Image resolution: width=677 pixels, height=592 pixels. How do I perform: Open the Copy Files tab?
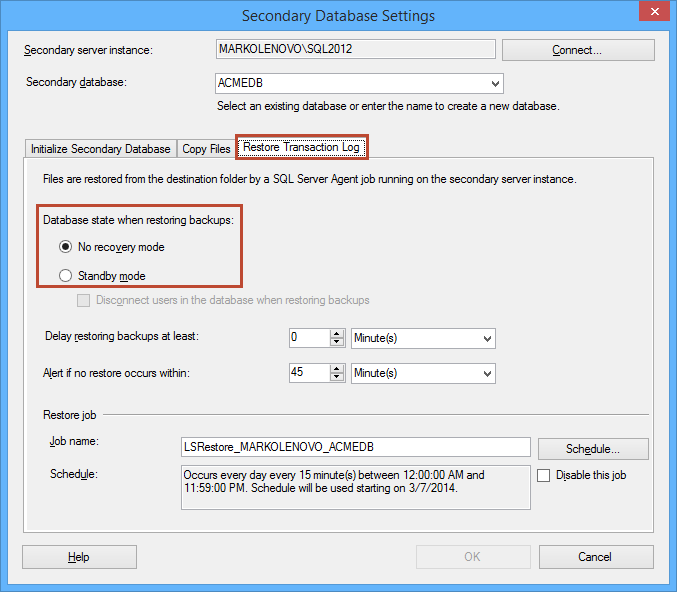[207, 149]
